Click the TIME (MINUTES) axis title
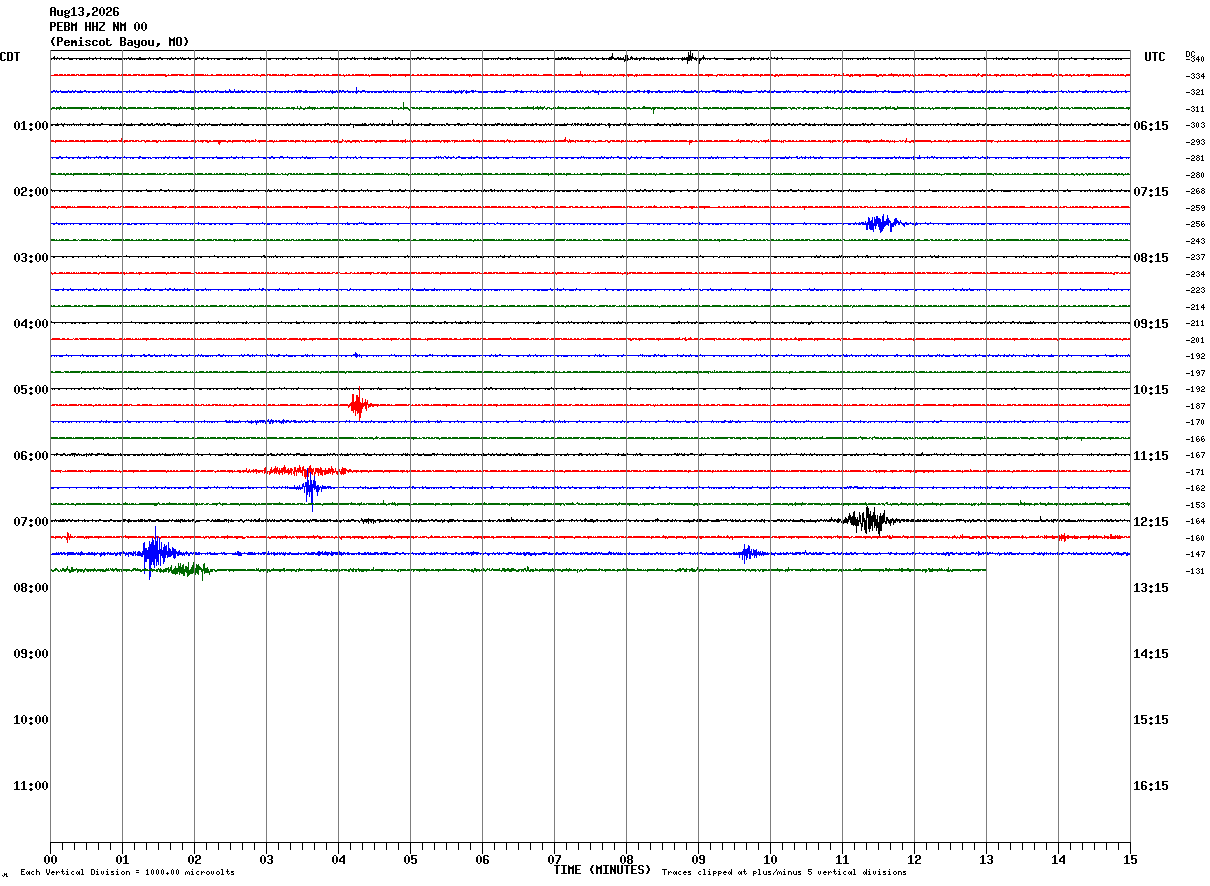Screen dimensions: 1210x886 click(x=602, y=870)
